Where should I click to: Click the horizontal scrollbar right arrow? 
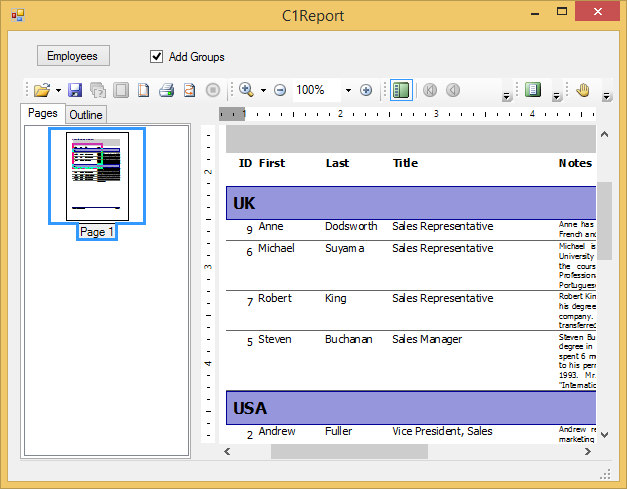[x=591, y=451]
